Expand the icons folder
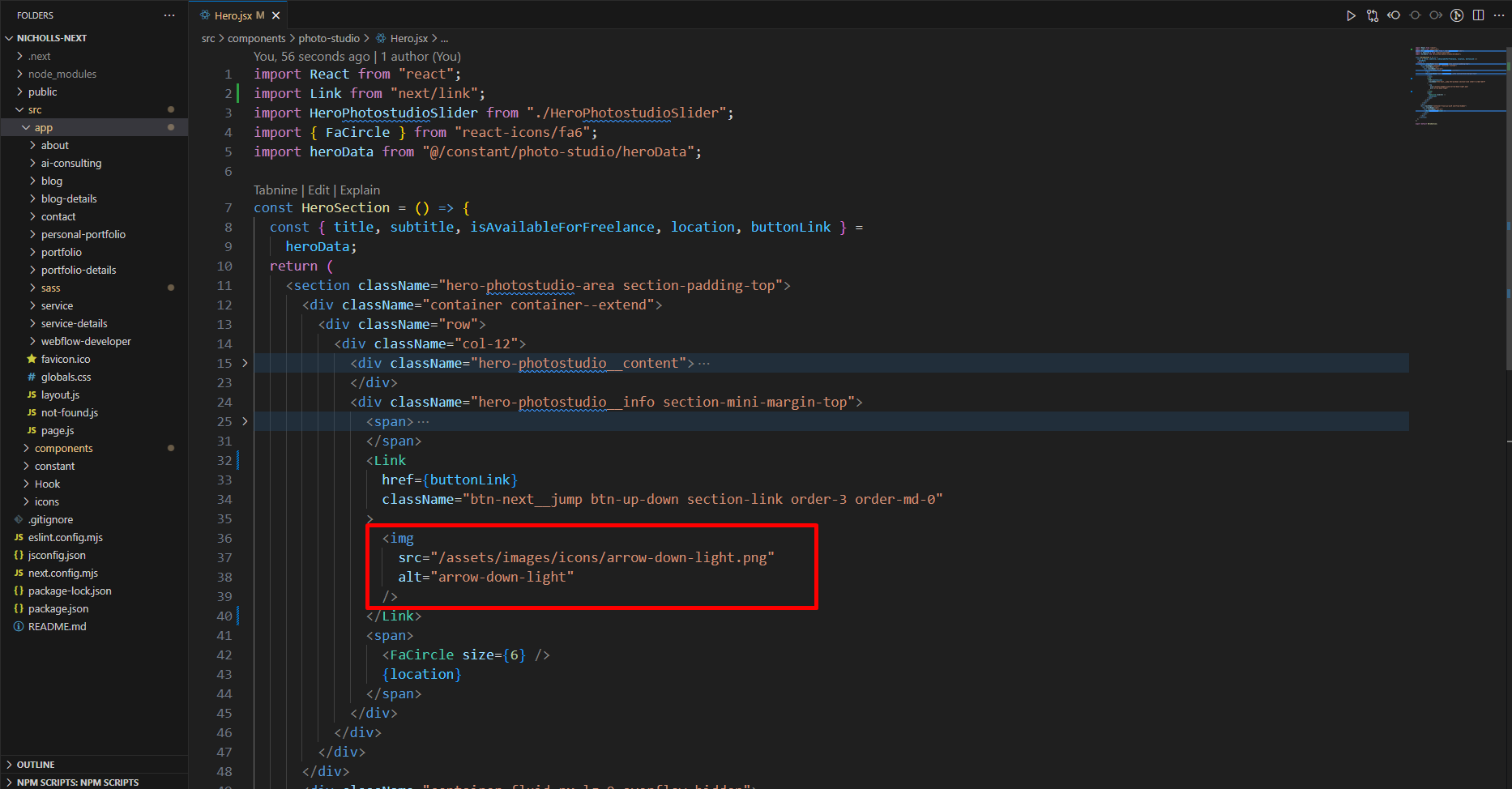The width and height of the screenshot is (1512, 789). (x=46, y=501)
